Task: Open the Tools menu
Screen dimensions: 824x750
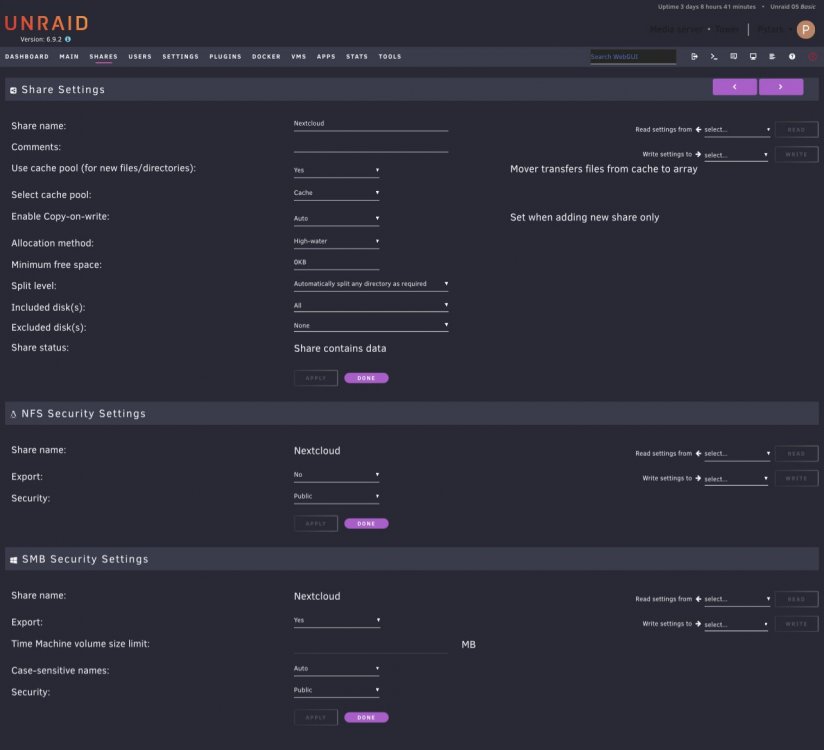Action: 390,56
